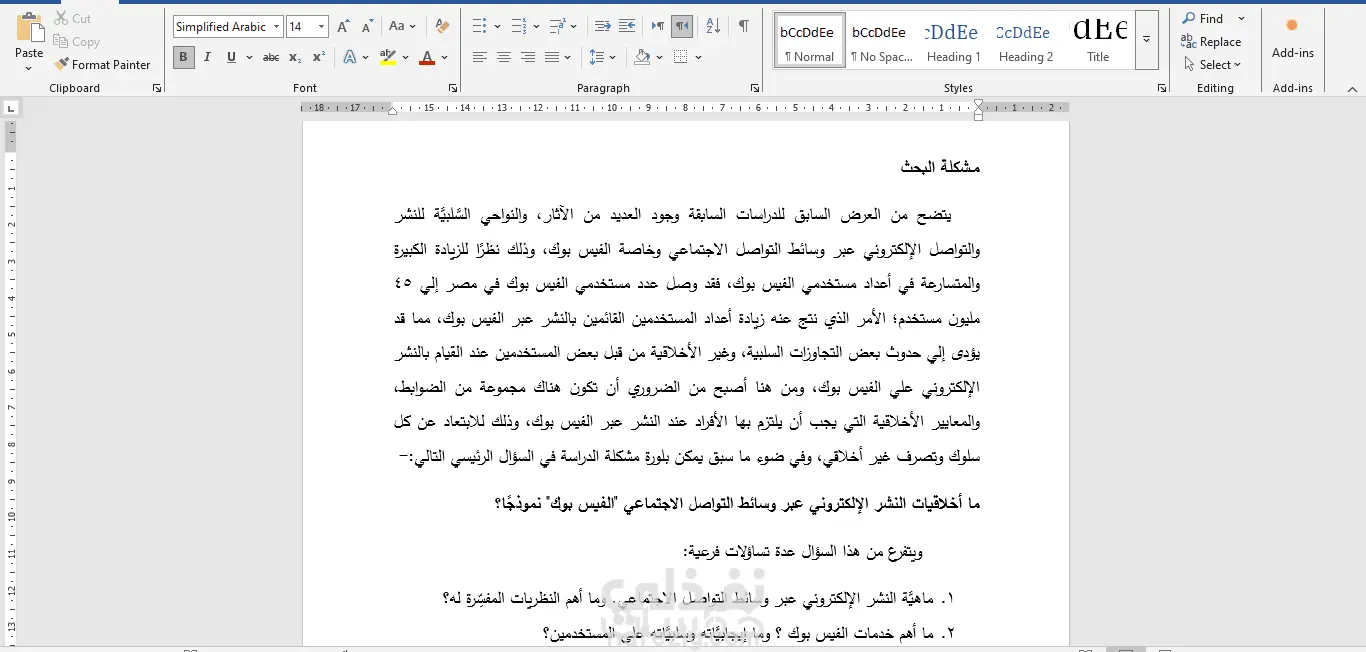The height and width of the screenshot is (652, 1366).
Task: Apply the Normal style
Action: coord(809,40)
